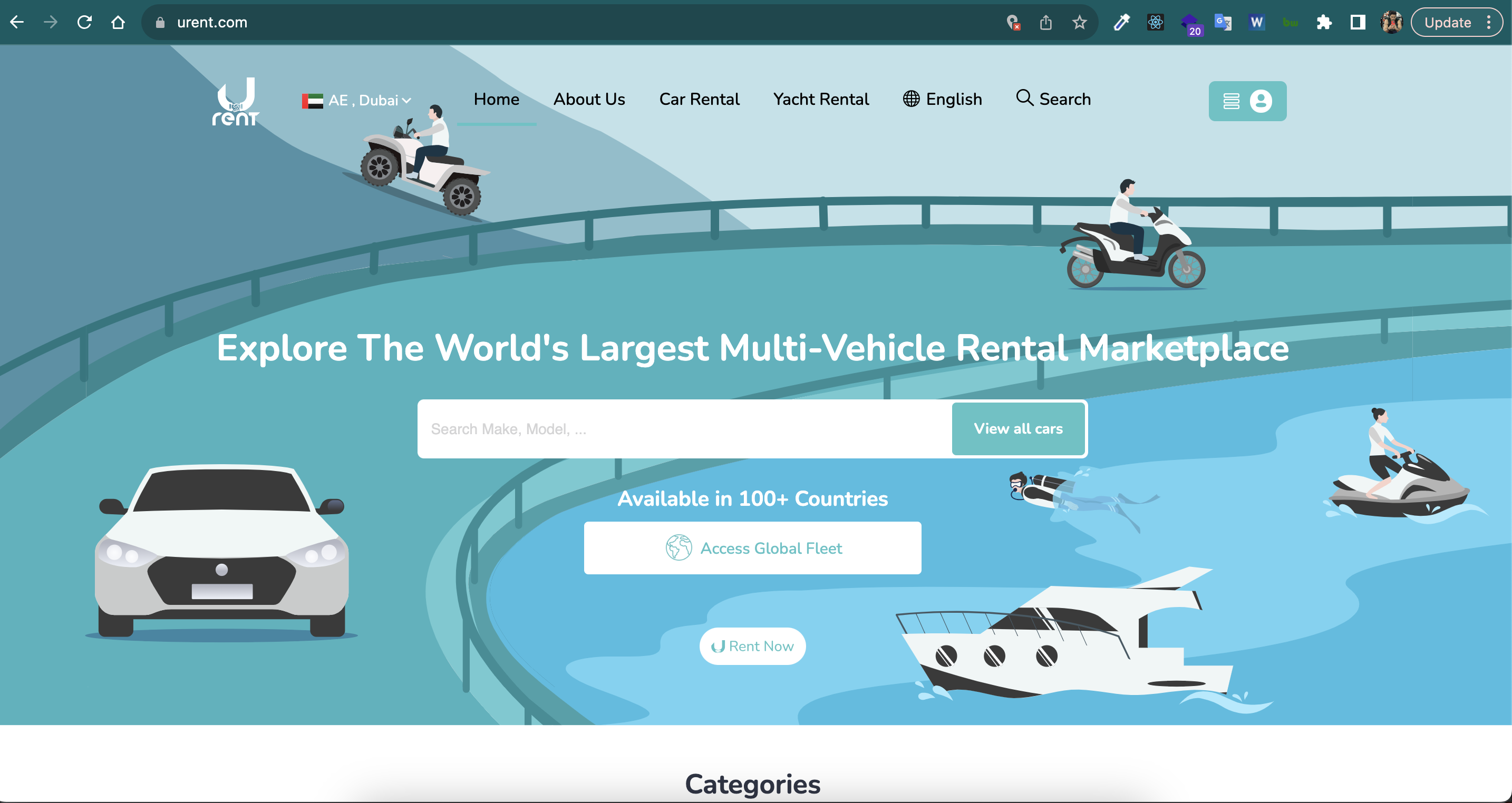Open the React DevTools extension icon
This screenshot has height=803, width=1512.
(1155, 22)
